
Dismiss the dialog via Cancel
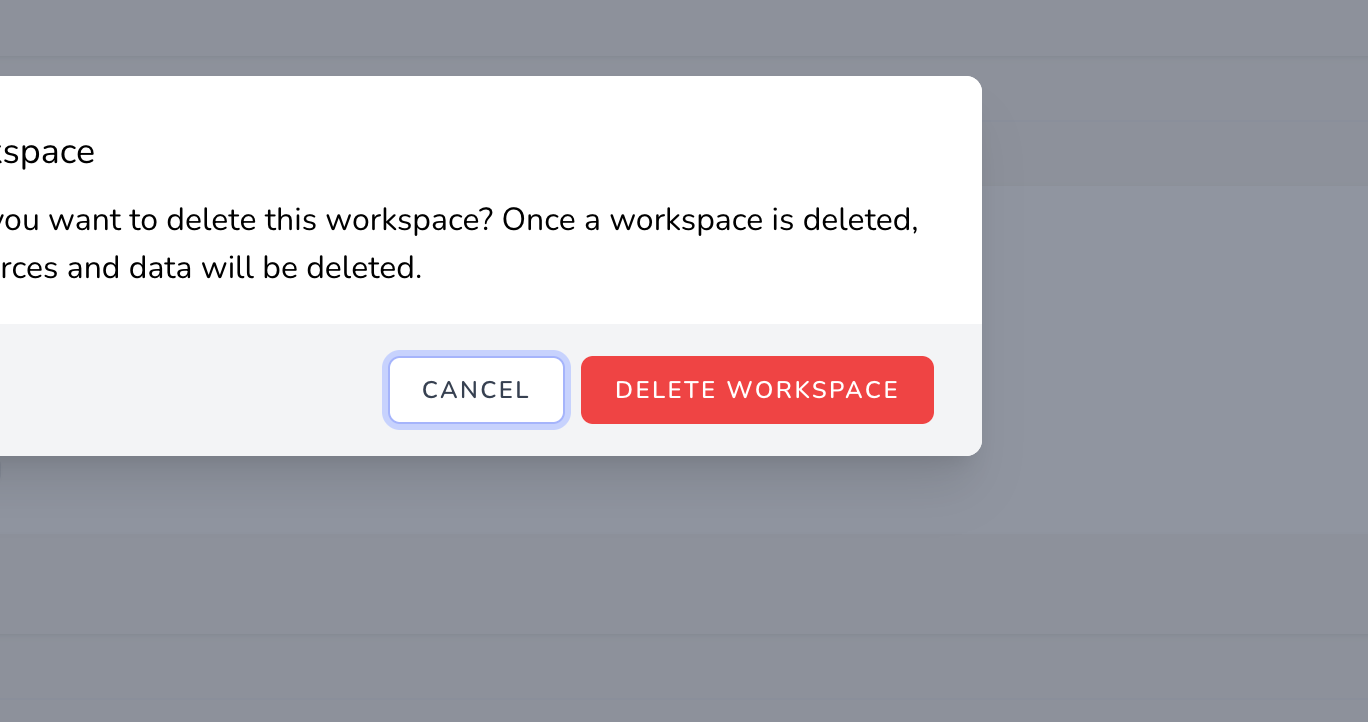point(476,390)
